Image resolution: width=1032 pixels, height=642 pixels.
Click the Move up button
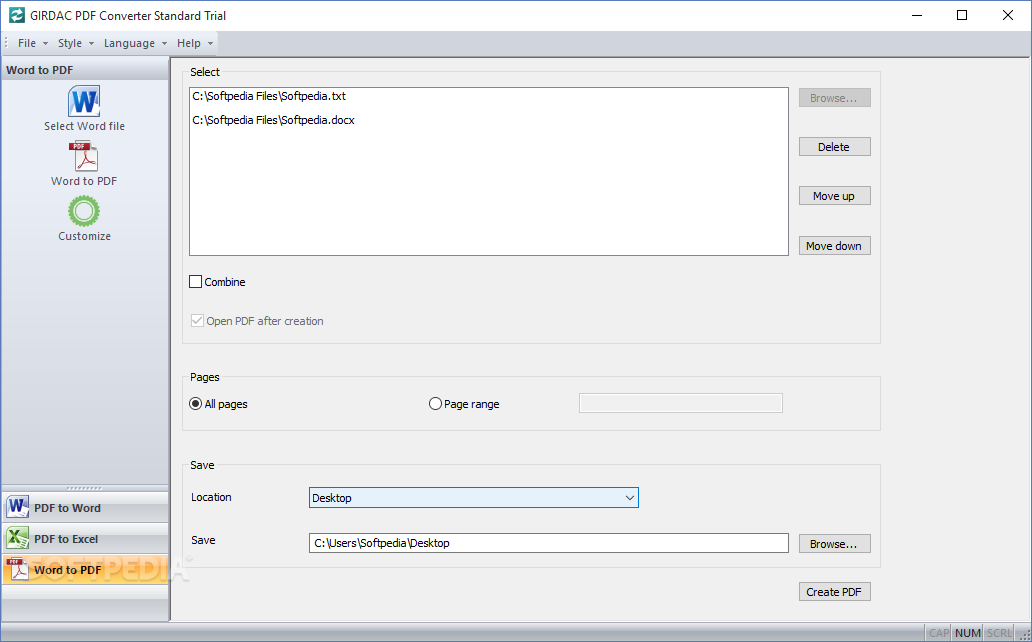point(835,196)
